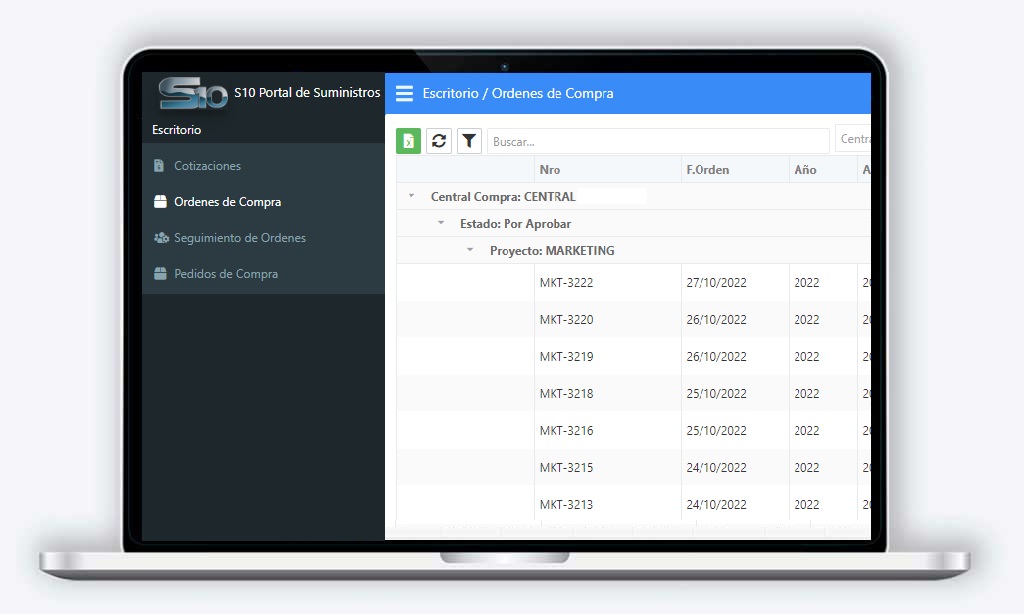This screenshot has height=614, width=1024.
Task: Collapse the Proyecto: MARKETING group
Action: [470, 250]
